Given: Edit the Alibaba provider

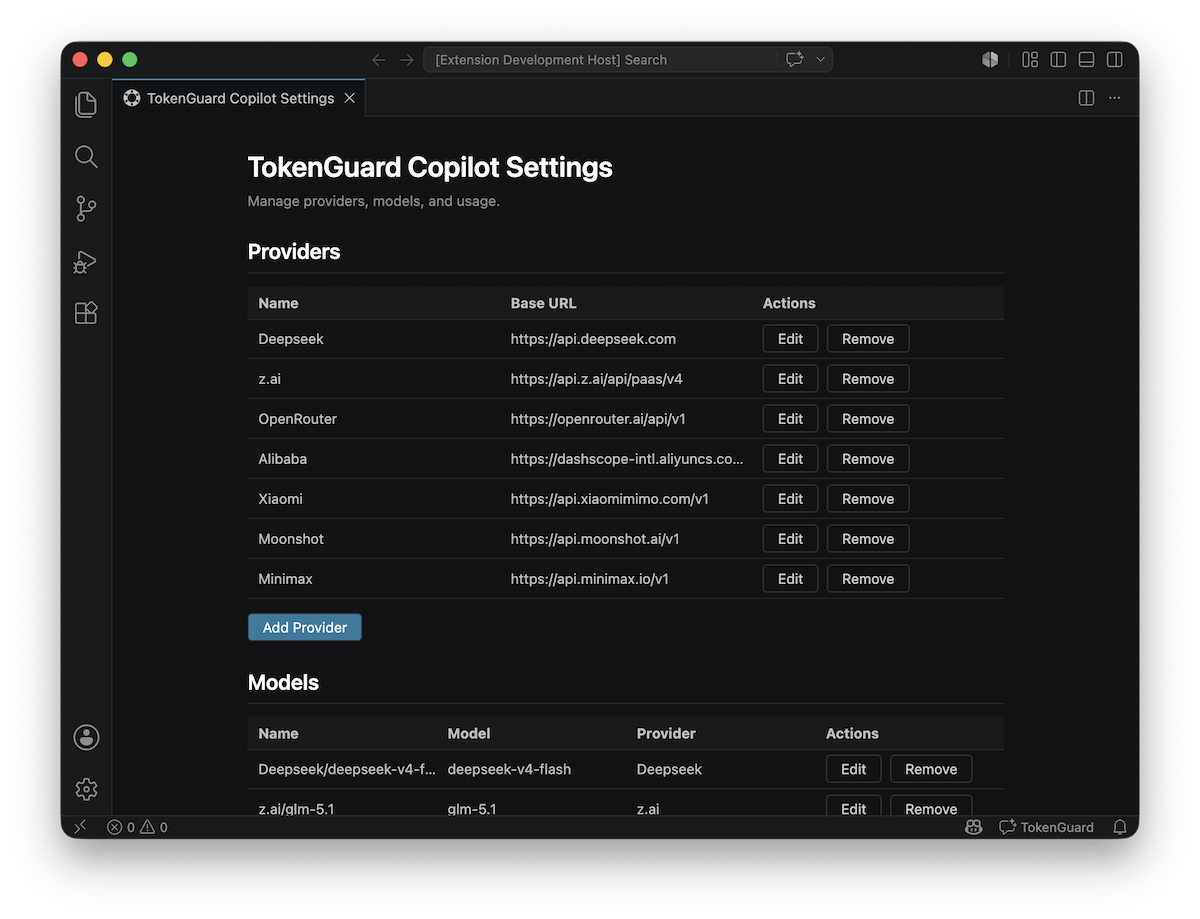Looking at the screenshot, I should [790, 459].
